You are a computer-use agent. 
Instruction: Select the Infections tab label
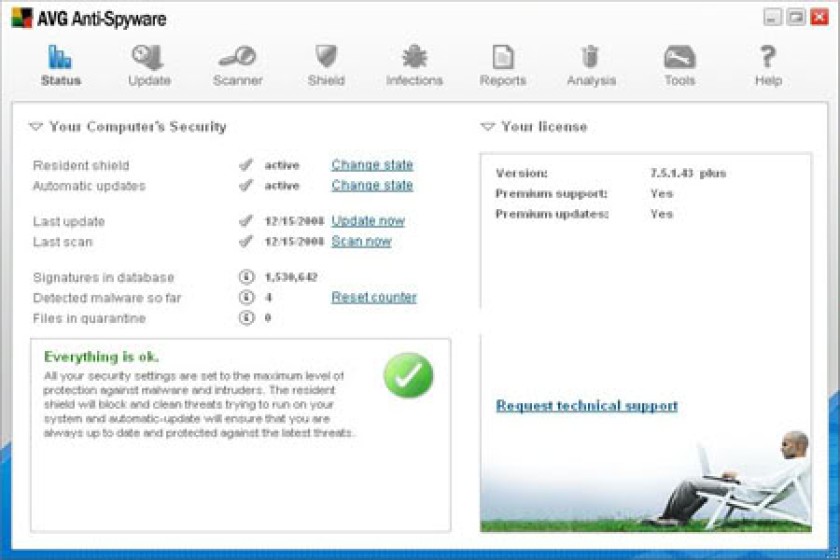pos(414,80)
